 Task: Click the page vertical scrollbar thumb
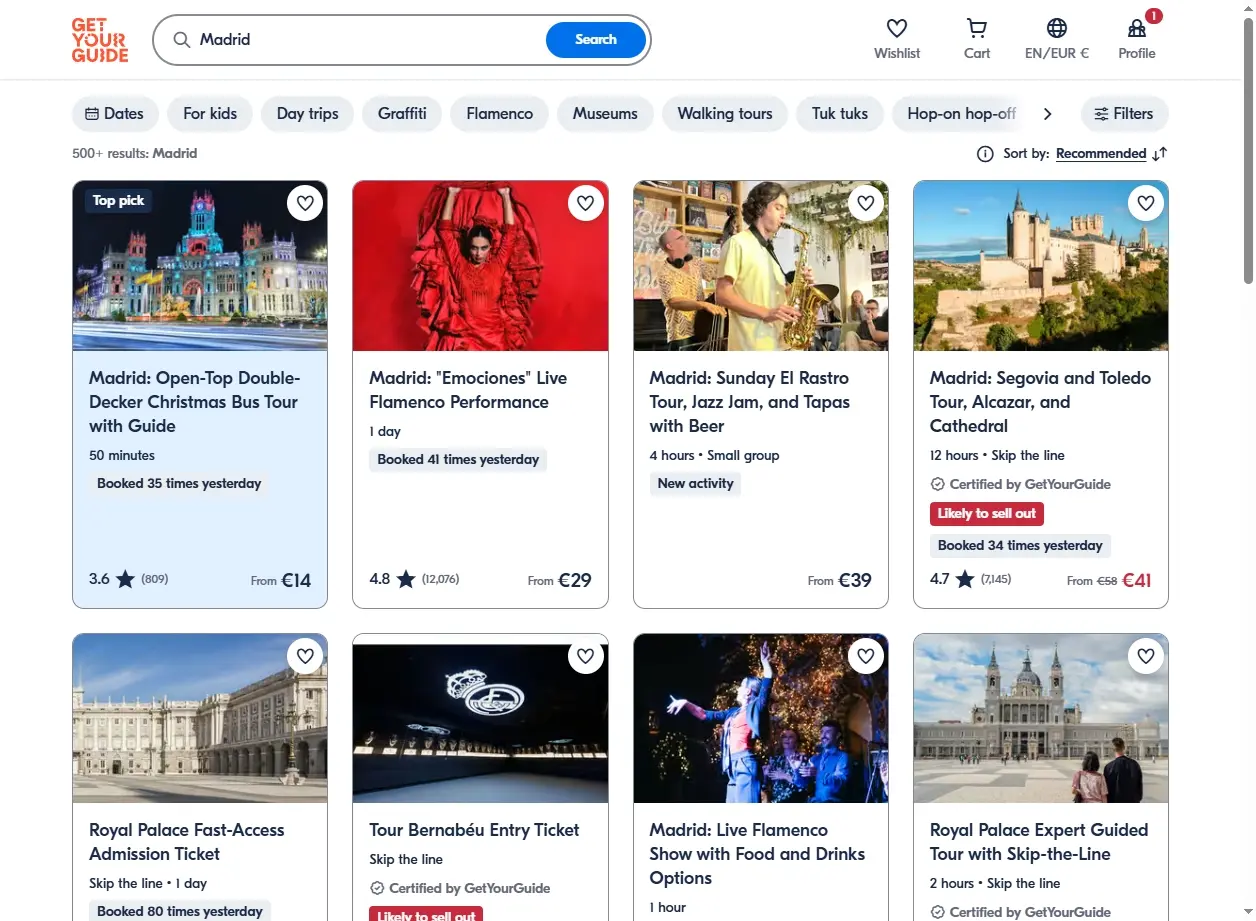click(1248, 150)
